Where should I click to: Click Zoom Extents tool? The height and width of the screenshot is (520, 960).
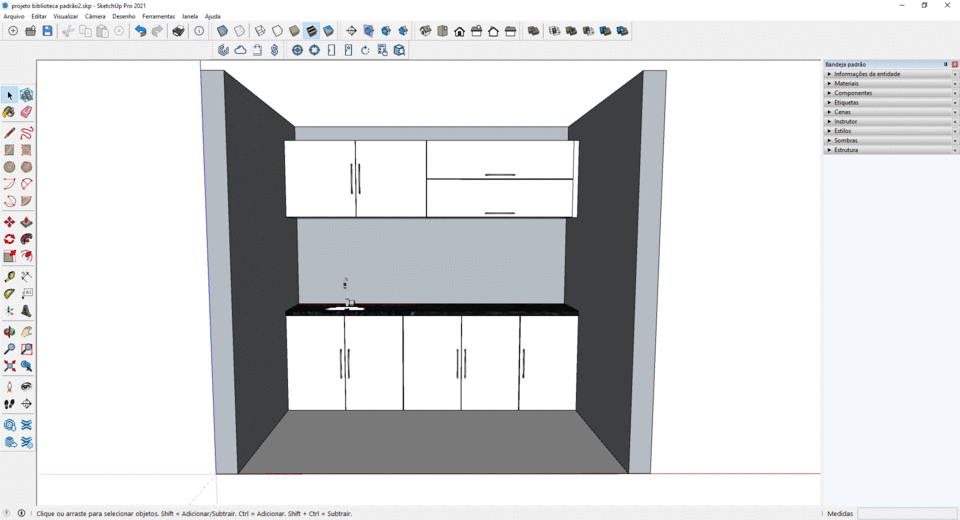(x=9, y=366)
